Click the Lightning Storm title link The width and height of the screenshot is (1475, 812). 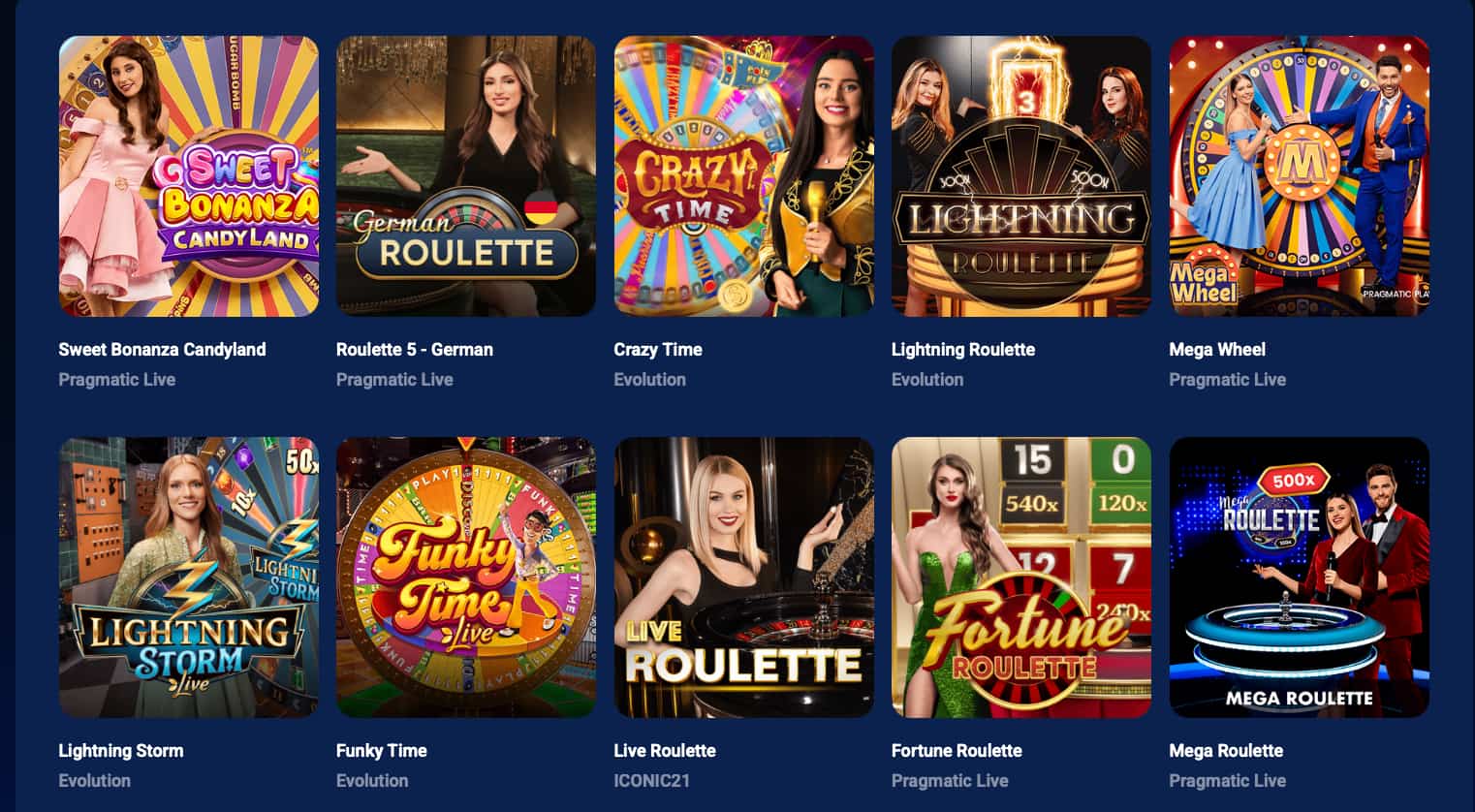pyautogui.click(x=121, y=751)
